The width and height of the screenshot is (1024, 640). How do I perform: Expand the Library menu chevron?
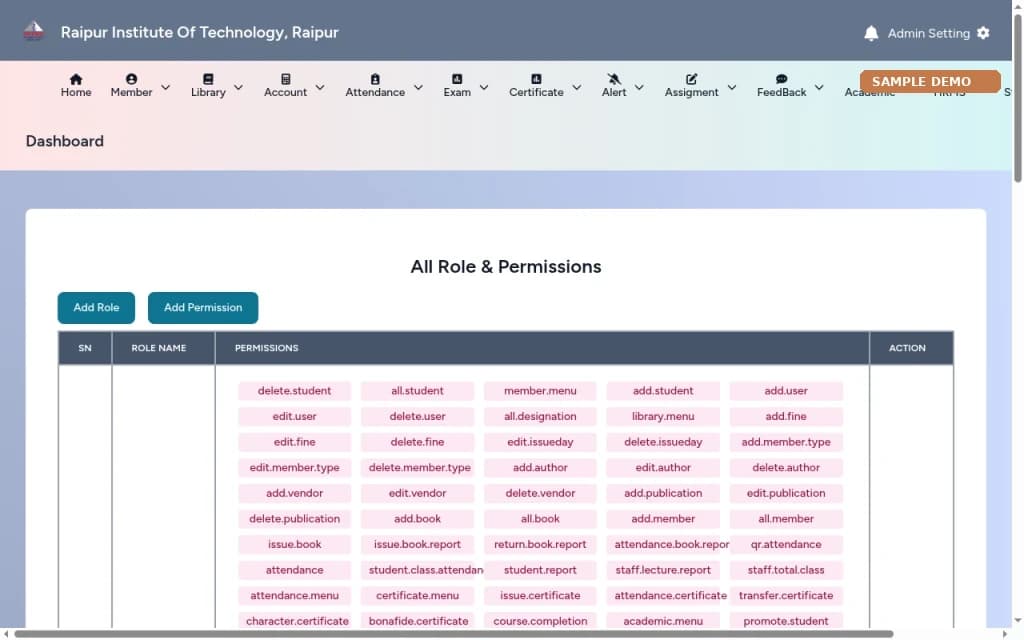(x=238, y=87)
